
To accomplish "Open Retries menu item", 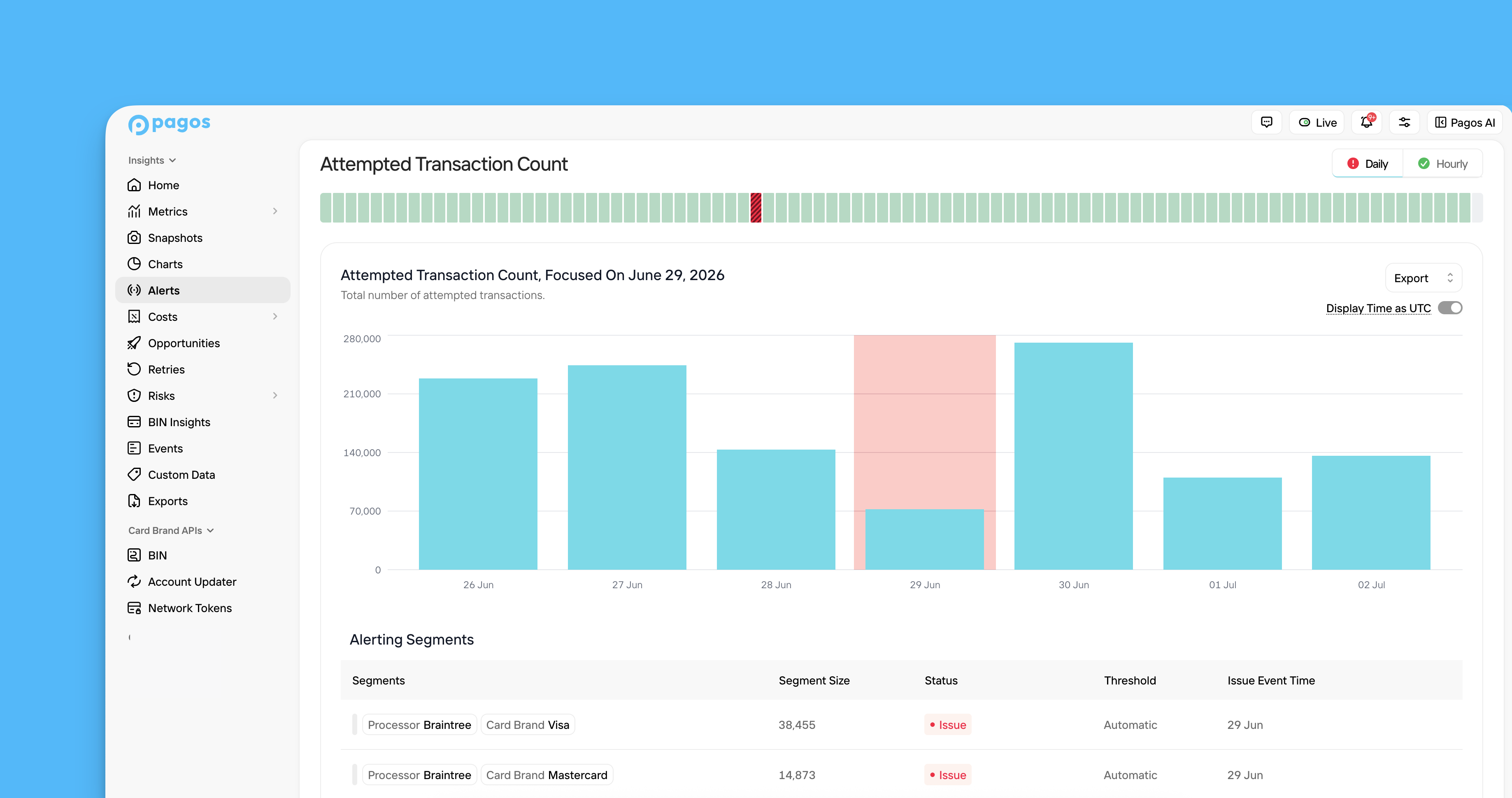I will (203, 369).
